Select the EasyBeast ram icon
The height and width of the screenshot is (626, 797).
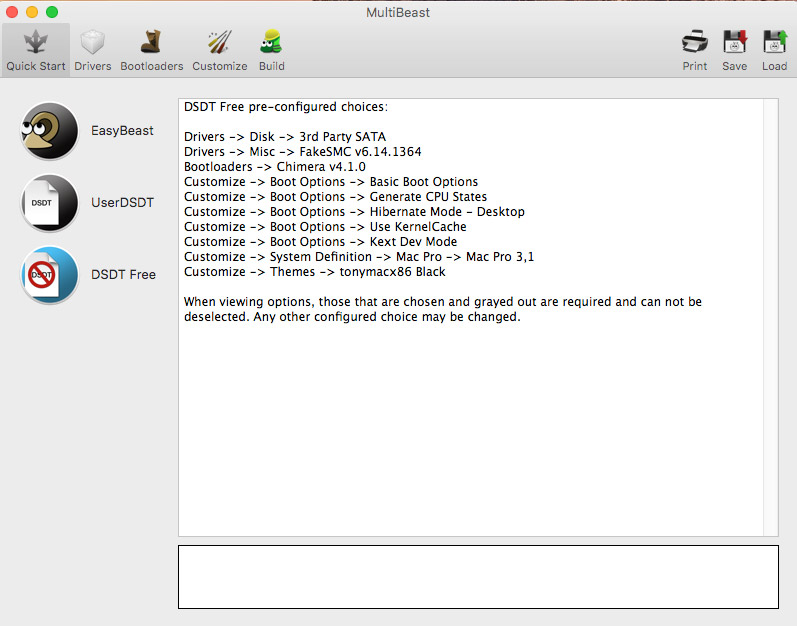coord(49,131)
